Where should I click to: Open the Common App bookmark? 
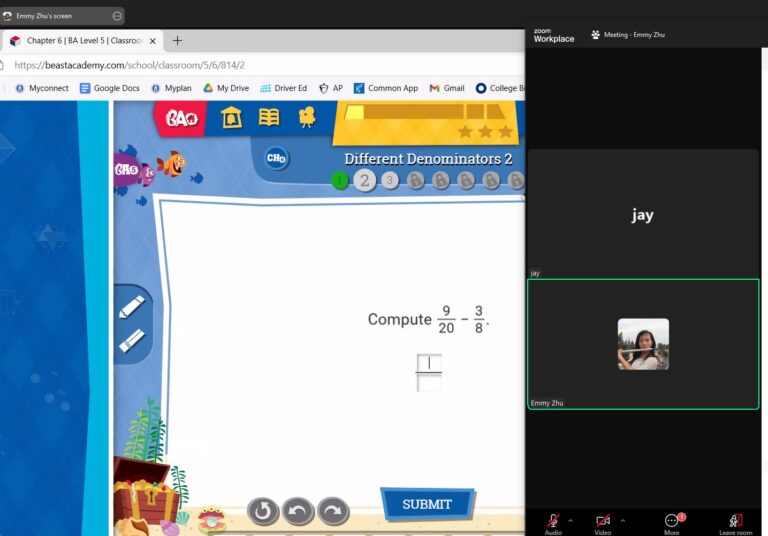tap(386, 88)
